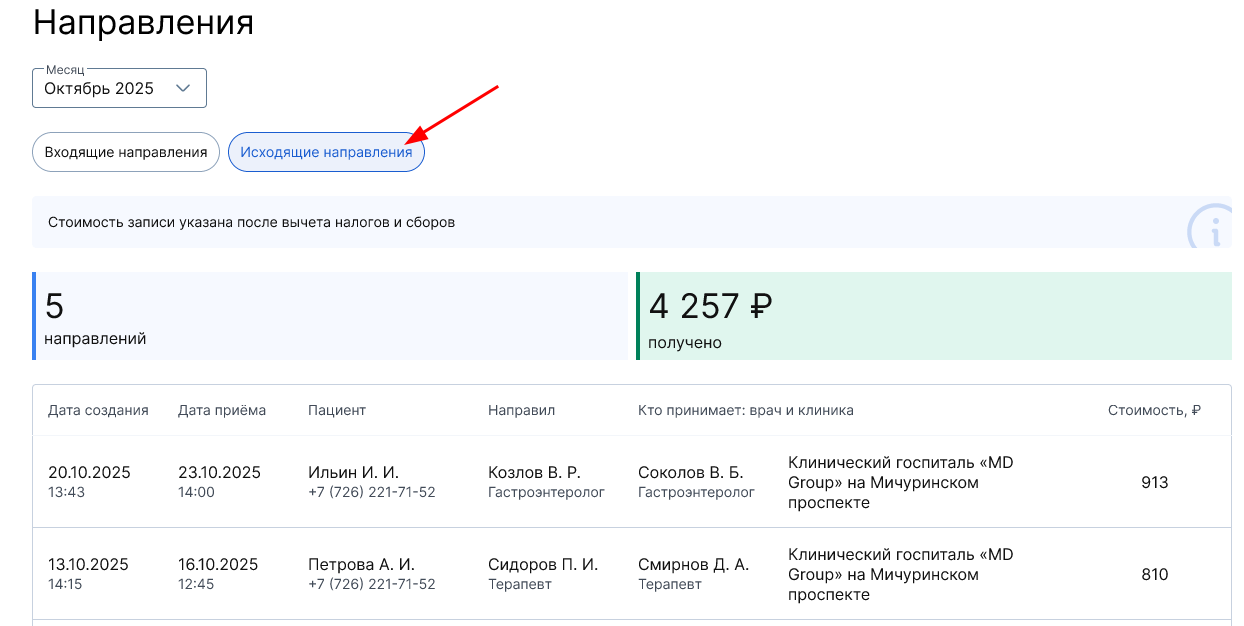Screen dimensions: 1244x626
Task: Click receiving doctor Смирнов Д. А.
Action: 693,564
